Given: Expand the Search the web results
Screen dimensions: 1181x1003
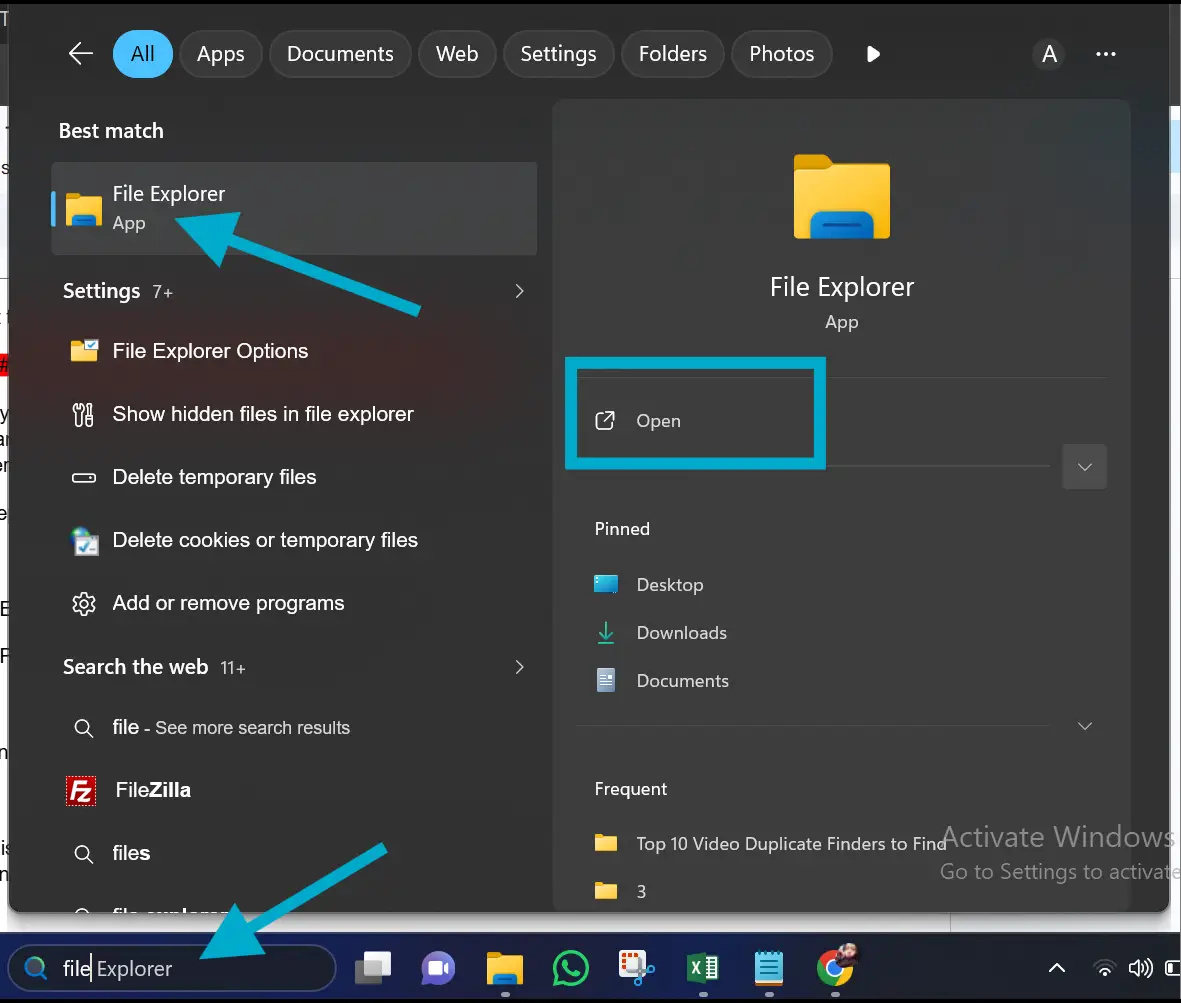Looking at the screenshot, I should pos(519,667).
